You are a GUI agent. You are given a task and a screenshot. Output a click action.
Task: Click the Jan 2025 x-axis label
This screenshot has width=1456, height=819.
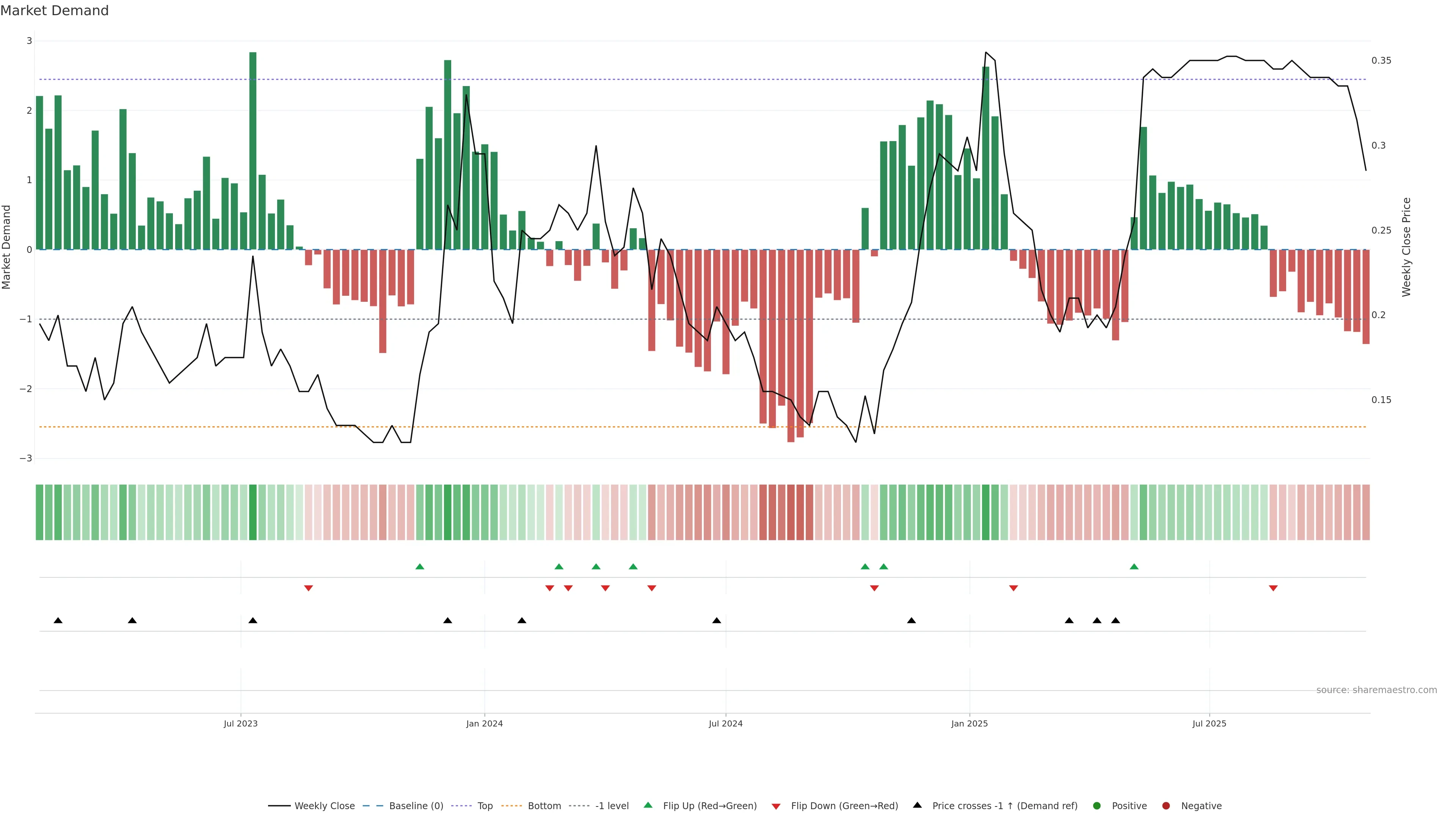click(970, 723)
